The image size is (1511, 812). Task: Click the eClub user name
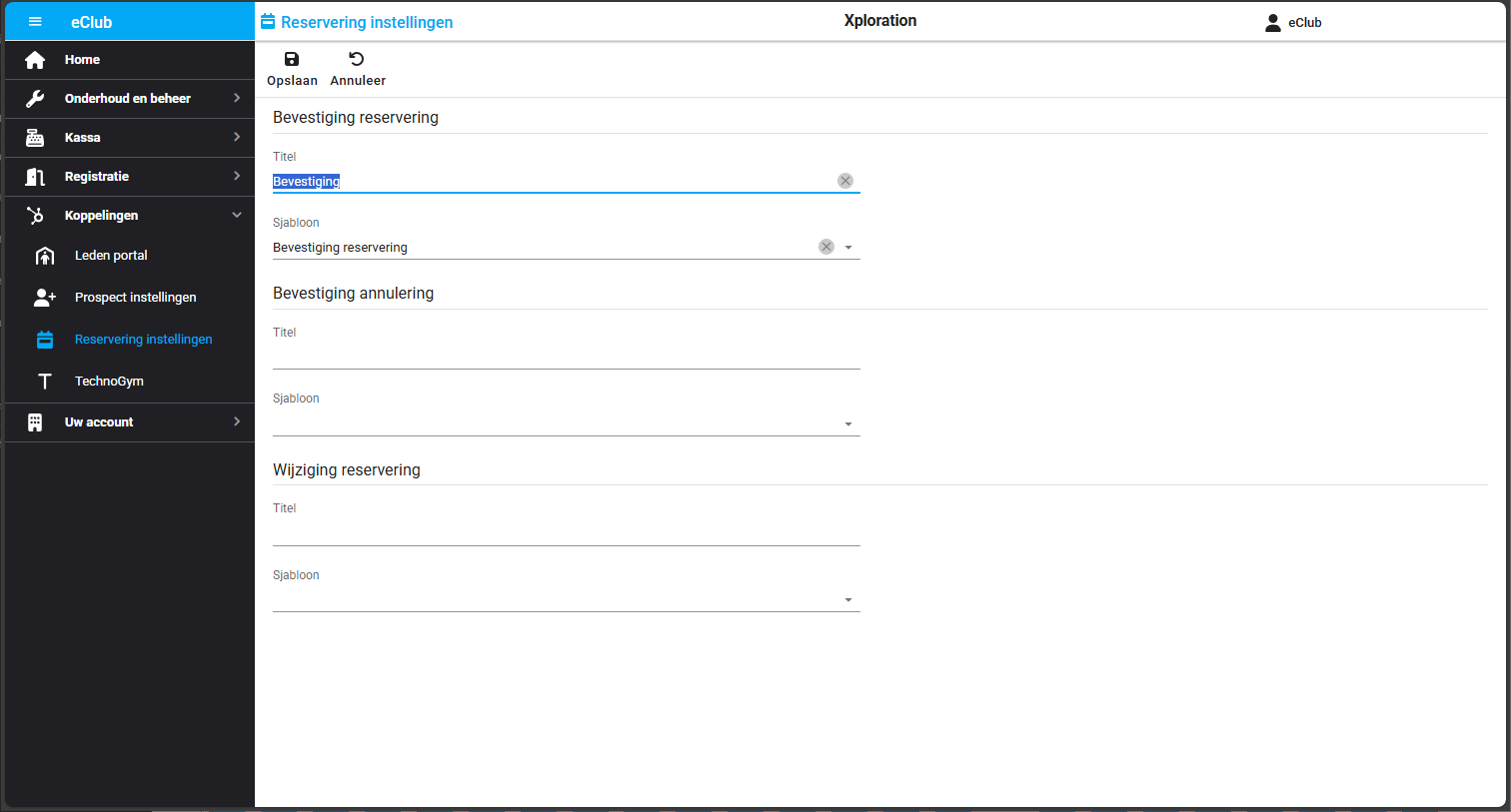[x=1305, y=22]
